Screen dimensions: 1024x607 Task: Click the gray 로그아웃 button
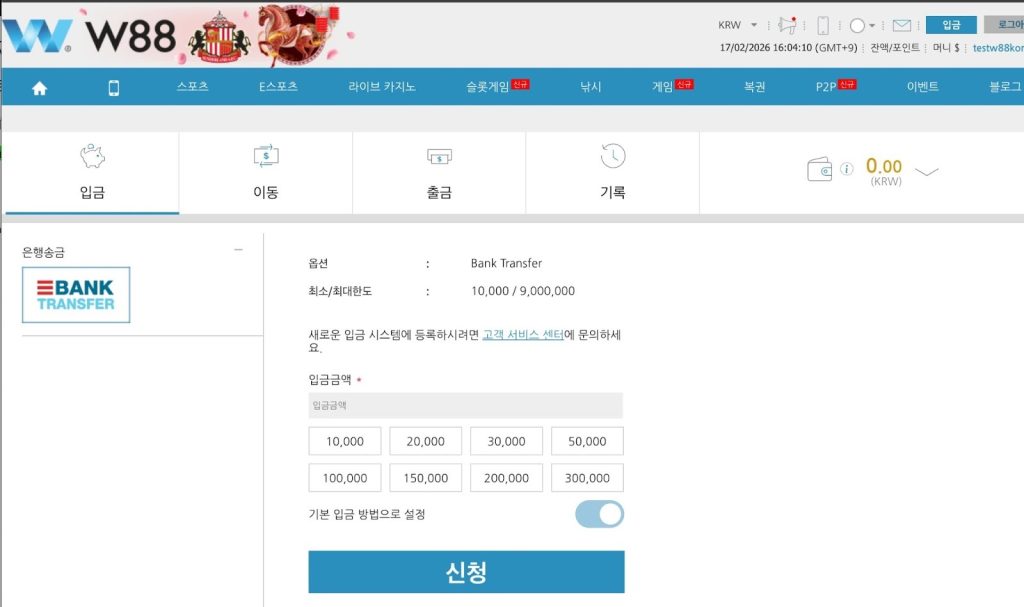(1004, 25)
